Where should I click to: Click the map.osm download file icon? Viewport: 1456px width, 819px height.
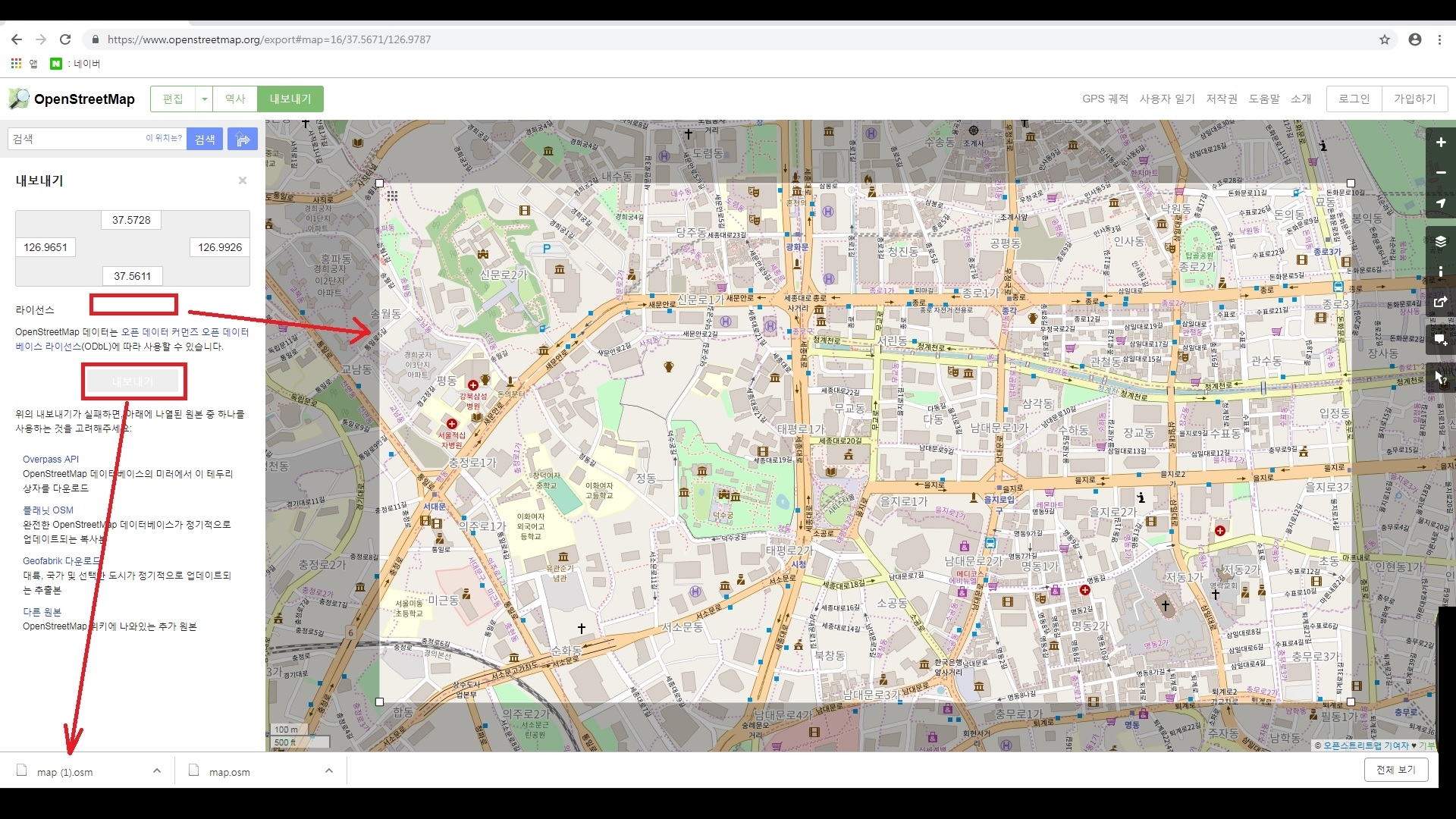click(194, 770)
